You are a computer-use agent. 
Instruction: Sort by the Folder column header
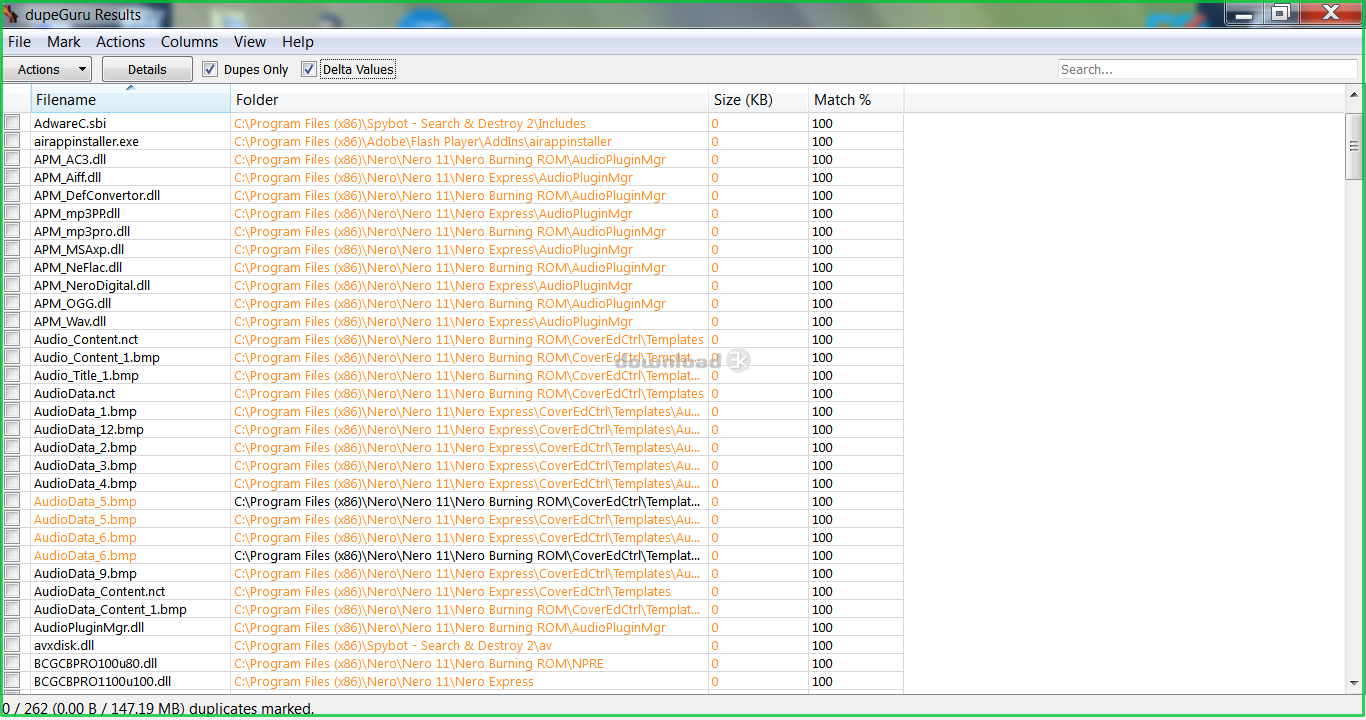pos(470,100)
